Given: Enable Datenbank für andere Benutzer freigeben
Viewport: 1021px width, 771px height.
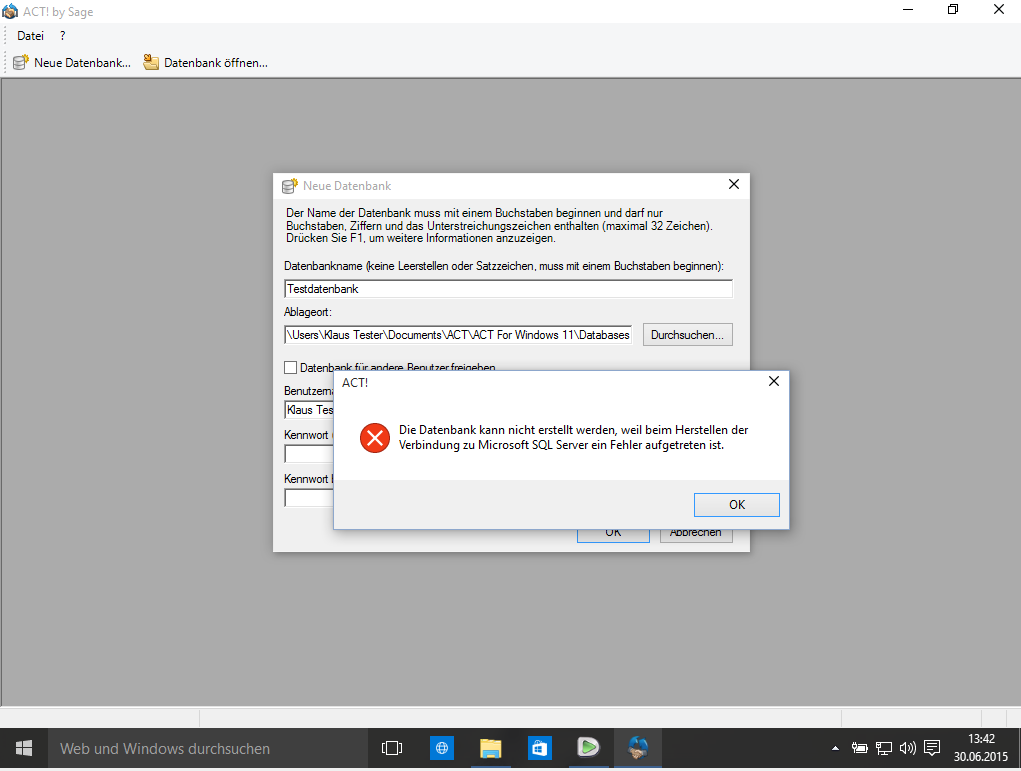Looking at the screenshot, I should click(291, 367).
